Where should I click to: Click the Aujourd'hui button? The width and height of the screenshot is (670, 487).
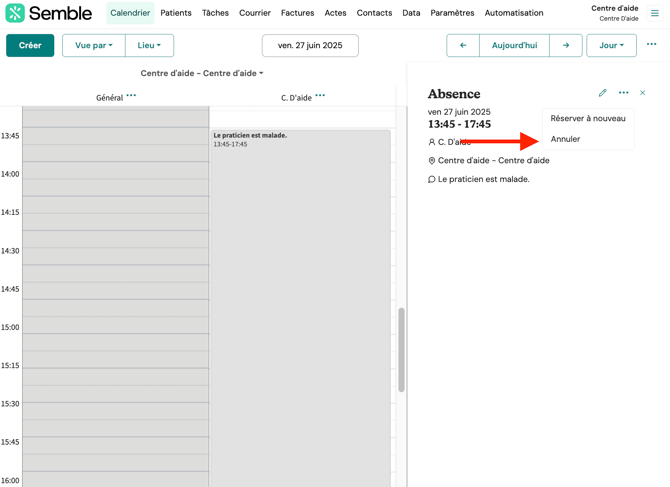point(514,45)
